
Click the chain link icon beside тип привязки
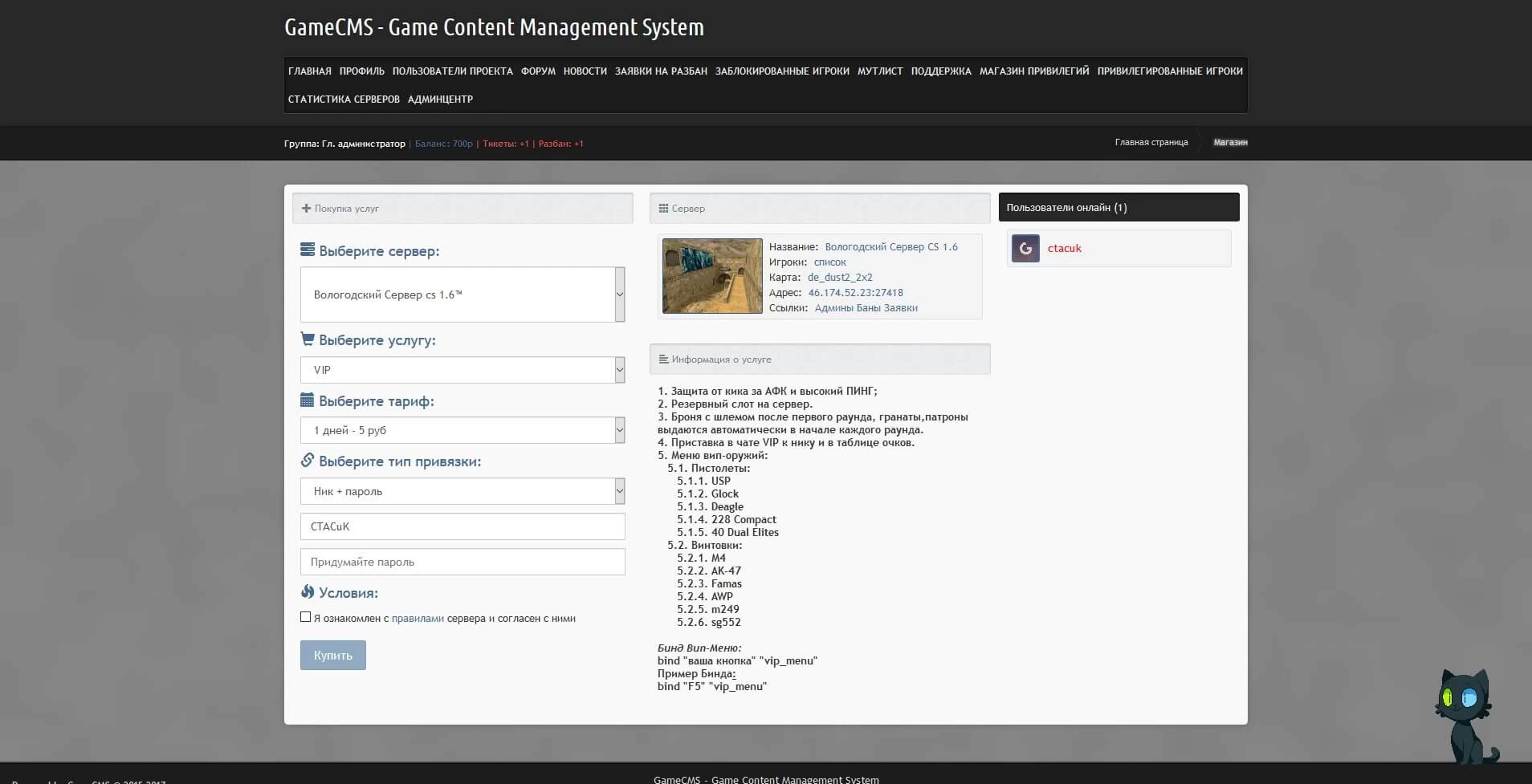click(308, 461)
